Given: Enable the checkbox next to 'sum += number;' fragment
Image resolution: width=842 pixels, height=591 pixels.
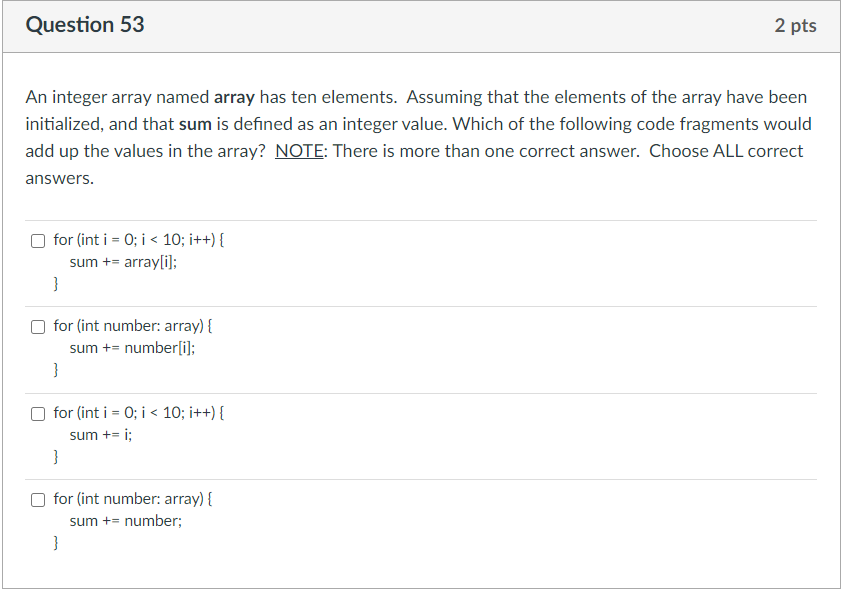Looking at the screenshot, I should click(37, 498).
